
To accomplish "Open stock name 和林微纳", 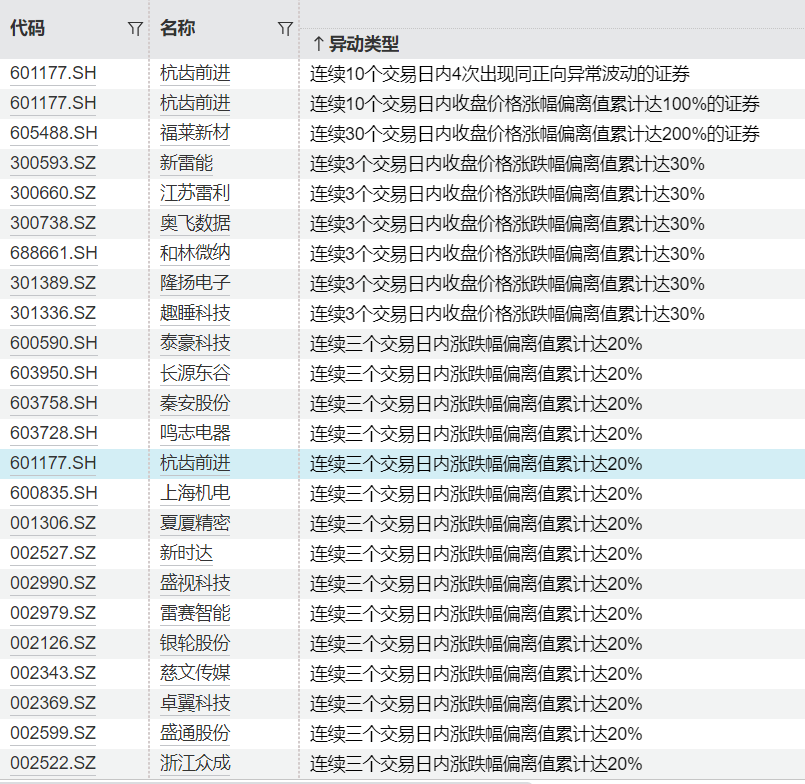I will point(195,253).
